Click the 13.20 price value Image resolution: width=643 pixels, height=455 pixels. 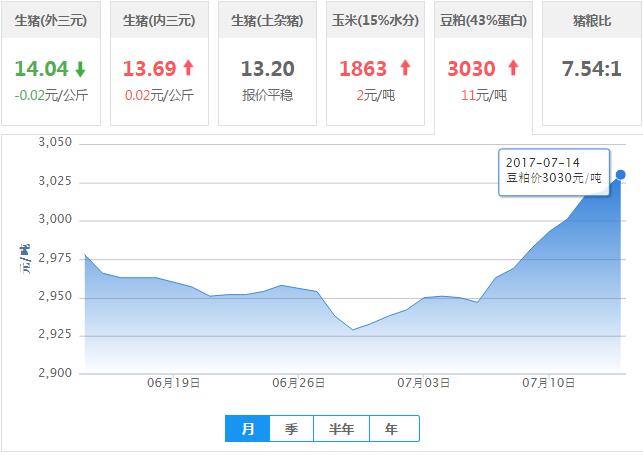click(267, 68)
